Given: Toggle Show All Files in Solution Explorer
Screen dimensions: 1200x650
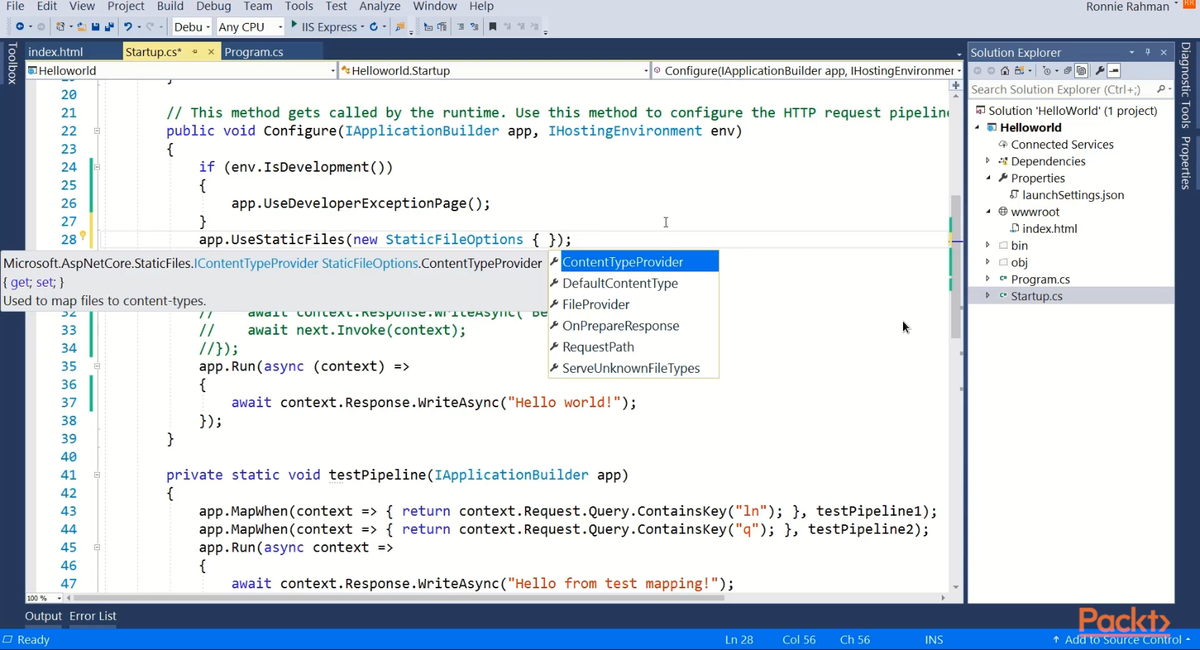Looking at the screenshot, I should click(1081, 70).
